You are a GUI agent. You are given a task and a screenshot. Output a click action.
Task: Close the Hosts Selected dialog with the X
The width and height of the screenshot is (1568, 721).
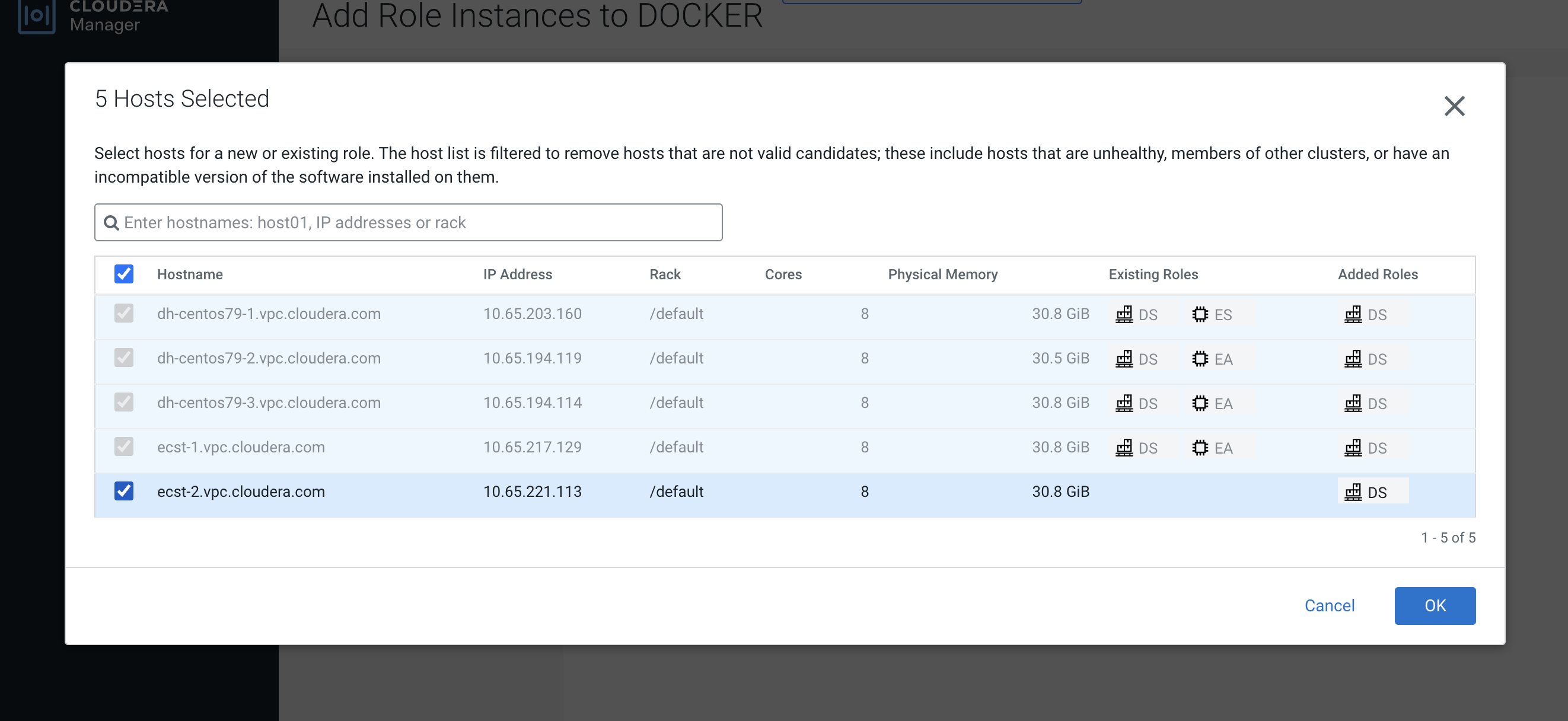(1454, 106)
